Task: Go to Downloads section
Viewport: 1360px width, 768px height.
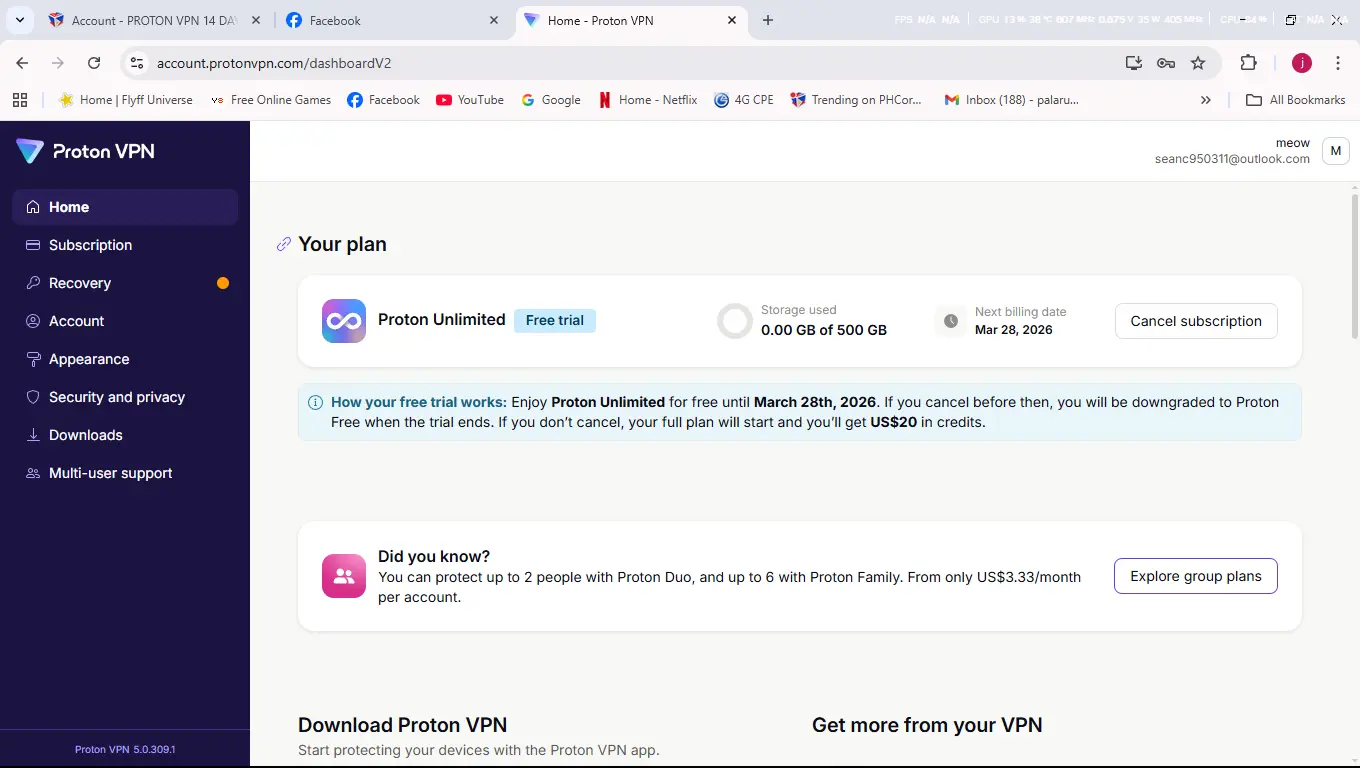Action: 125,435
